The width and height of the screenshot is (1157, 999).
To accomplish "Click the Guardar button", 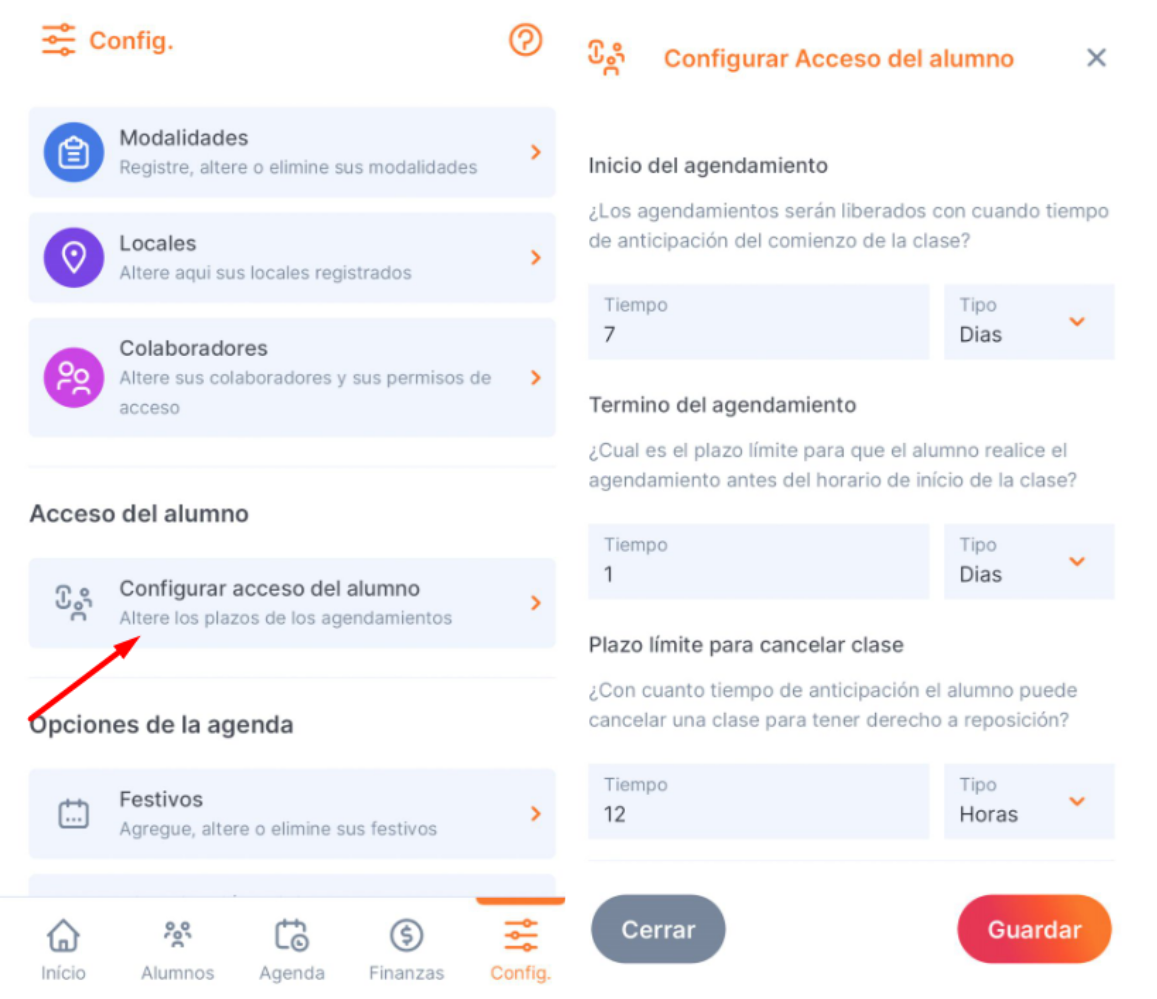I will tap(1034, 929).
